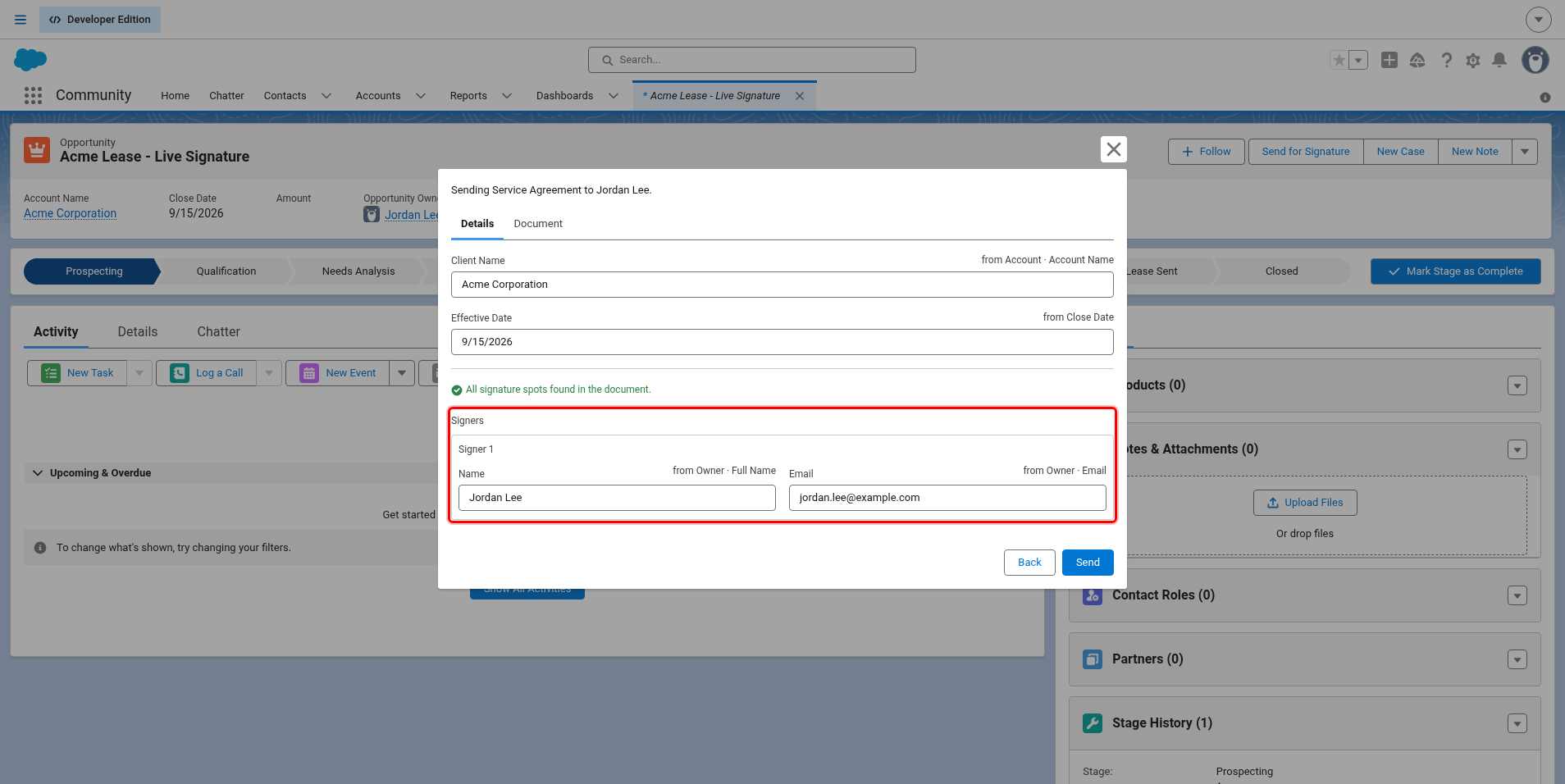
Task: Open the Partners panel dropdown
Action: click(x=1517, y=659)
